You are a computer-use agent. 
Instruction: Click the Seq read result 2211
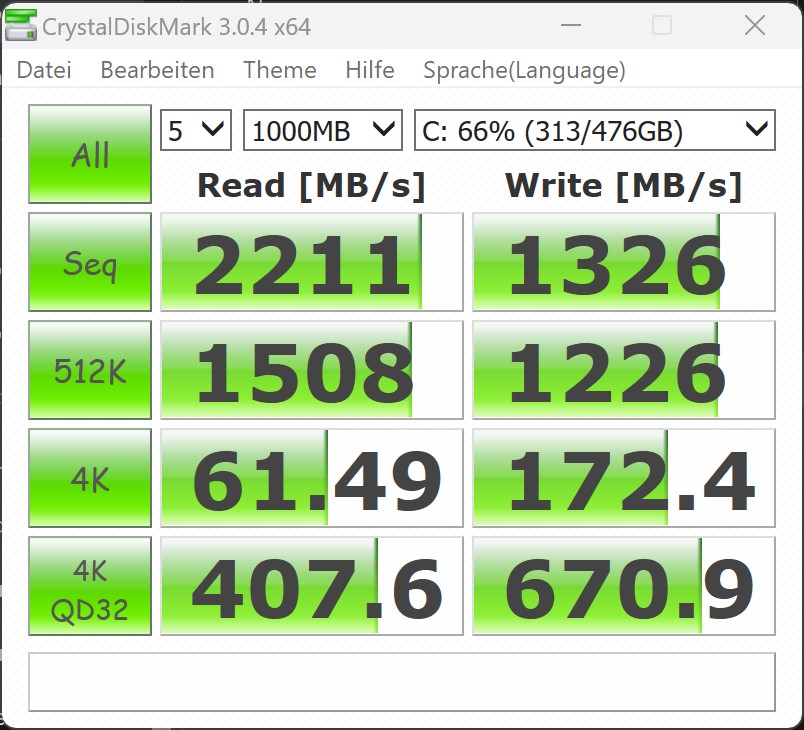coord(312,262)
